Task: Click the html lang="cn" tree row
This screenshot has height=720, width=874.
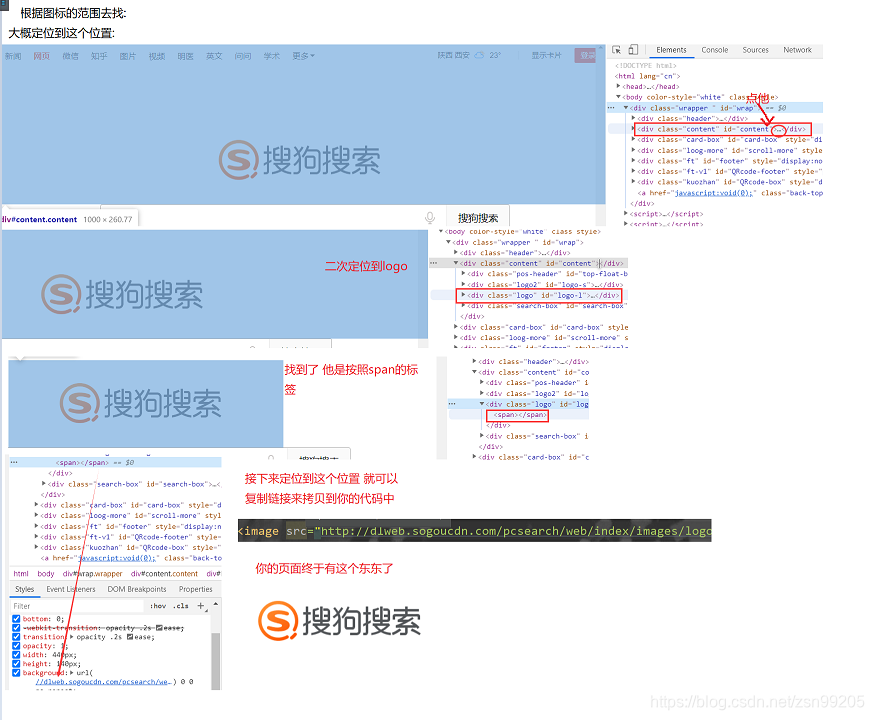Action: [x=647, y=76]
